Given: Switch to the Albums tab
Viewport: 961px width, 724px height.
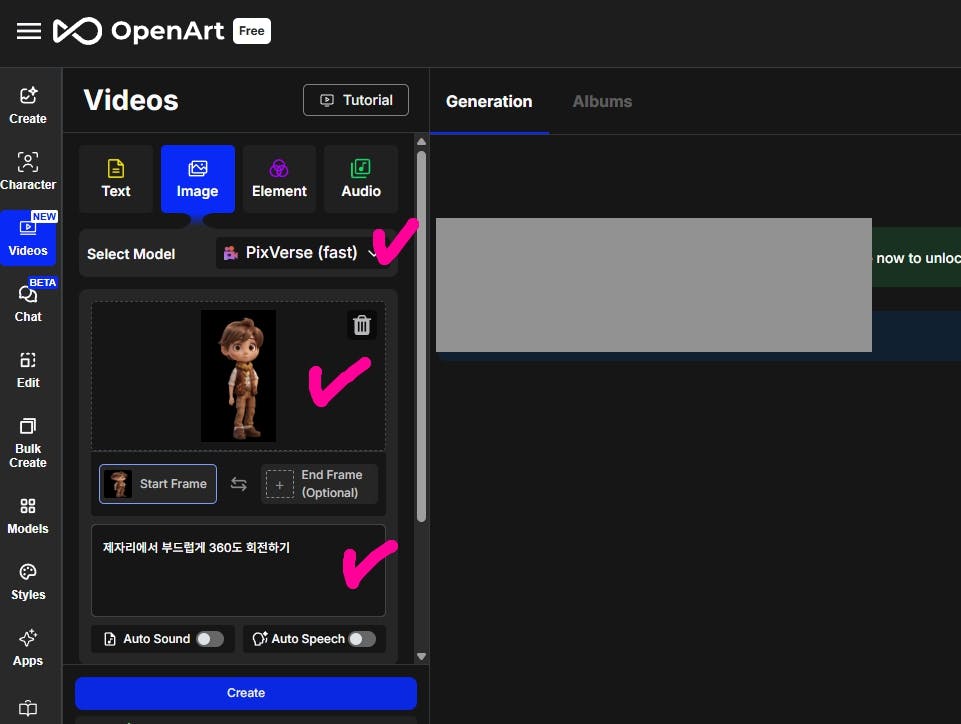Looking at the screenshot, I should 602,101.
